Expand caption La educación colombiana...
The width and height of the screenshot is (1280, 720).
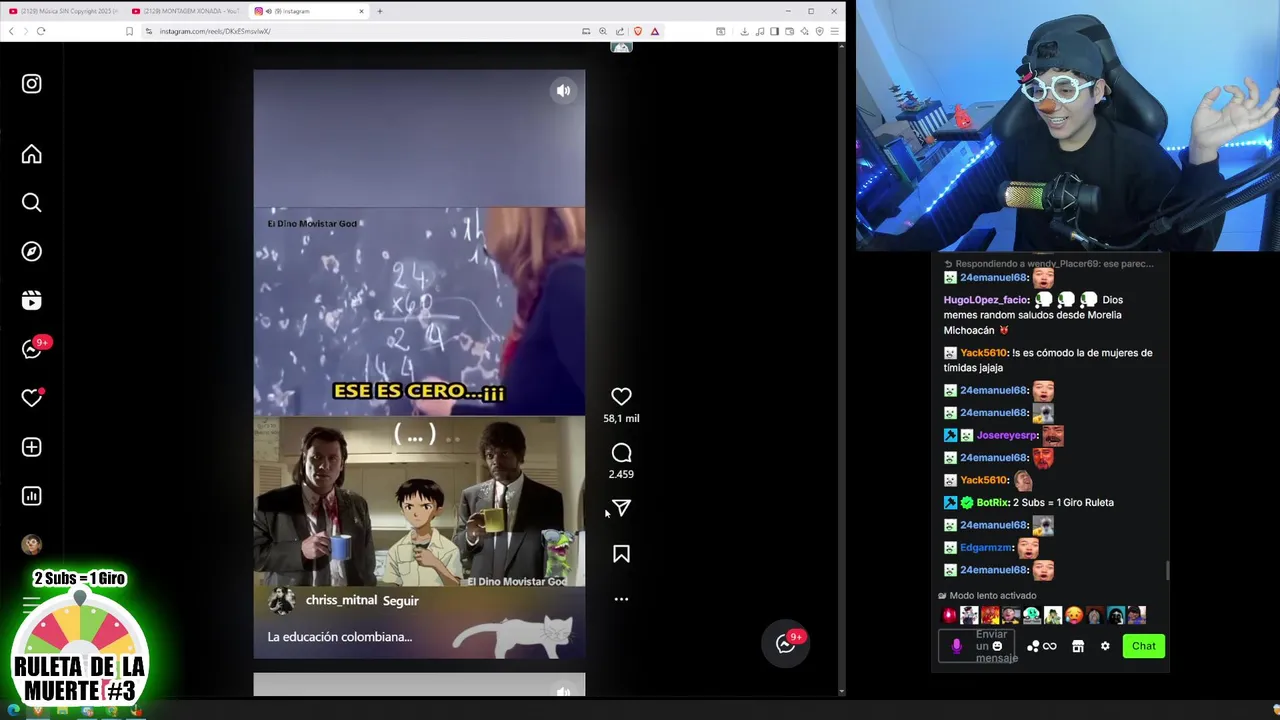[340, 637]
